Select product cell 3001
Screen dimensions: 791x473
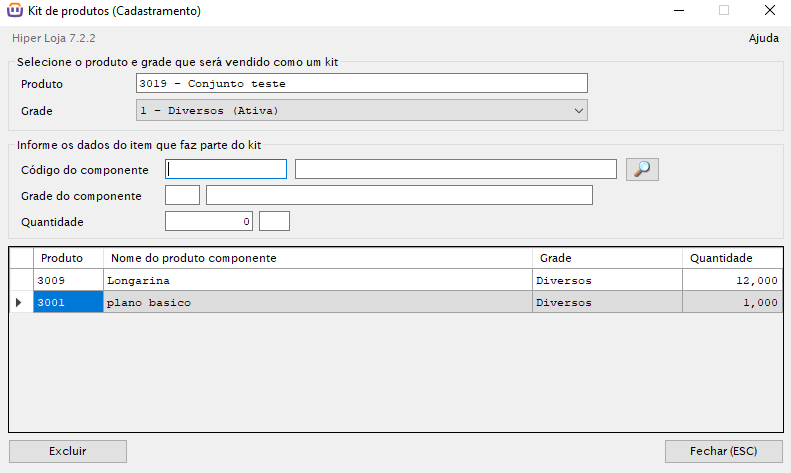point(69,302)
